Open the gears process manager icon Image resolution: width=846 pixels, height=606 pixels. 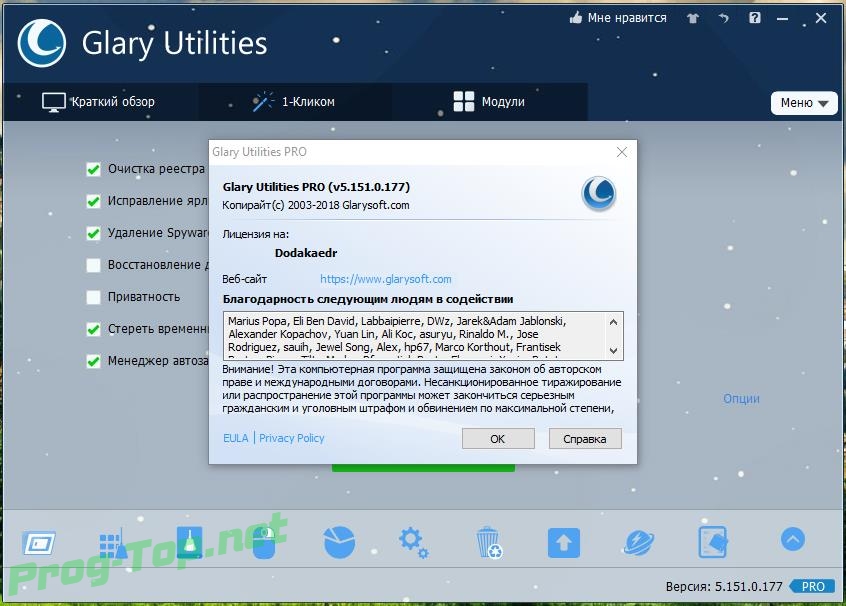coord(413,542)
